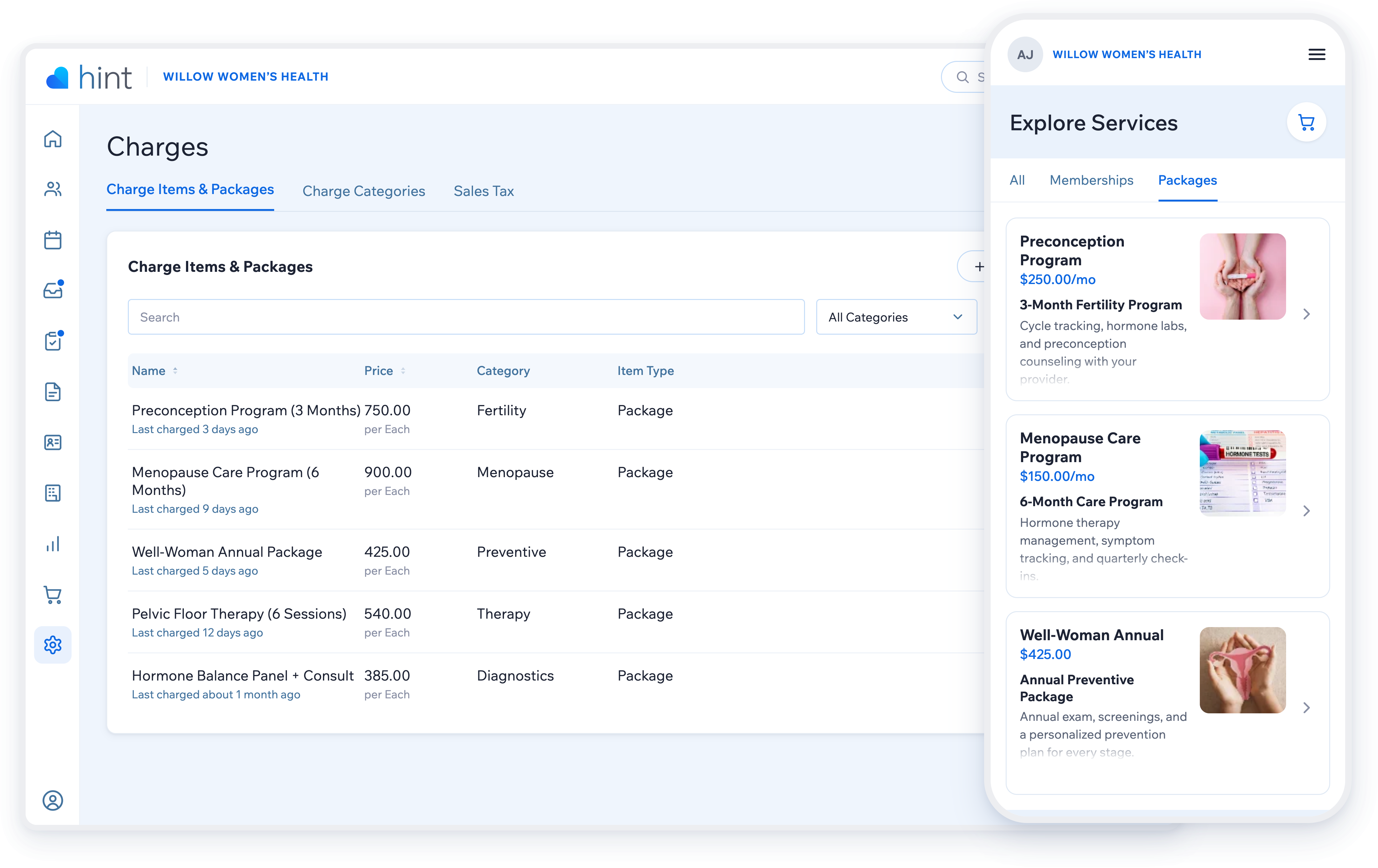The image size is (1378, 868).
Task: Click the plus add button in Charge Items
Action: coord(979,267)
